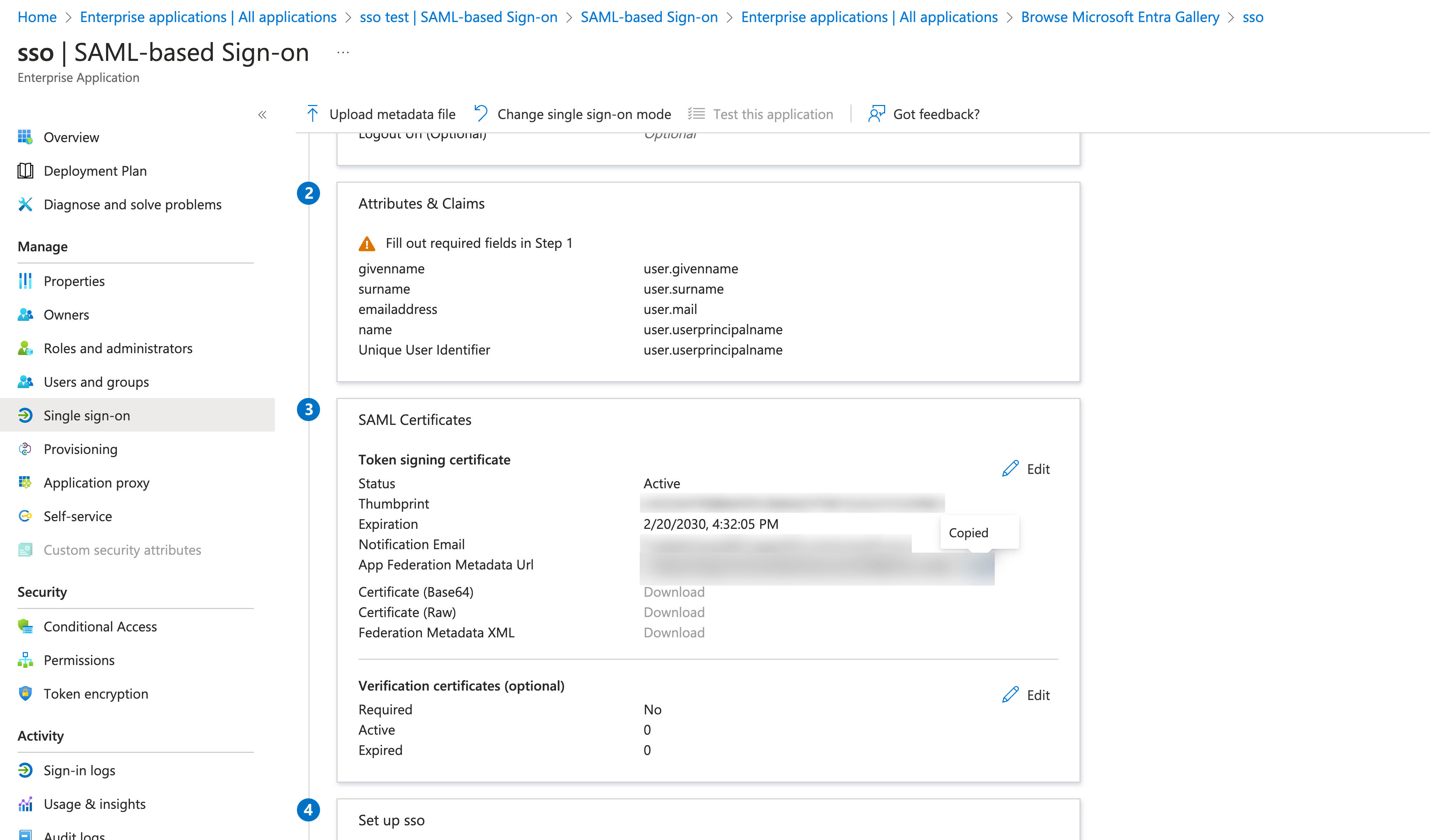This screenshot has width=1430, height=840.
Task: Click the Deployment Plan book icon
Action: point(25,171)
